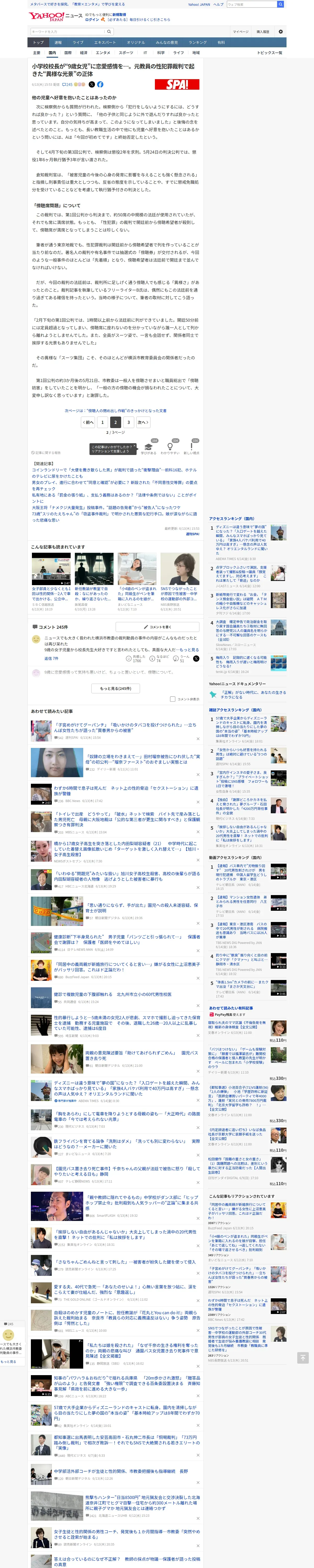Screen dimensions: 314x1568
Task: Go to previous page with 前へ
Action: [88, 422]
